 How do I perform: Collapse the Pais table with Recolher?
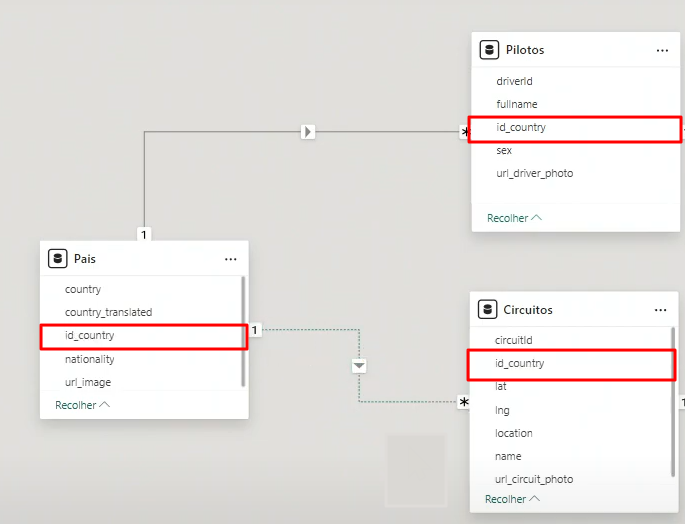point(82,405)
